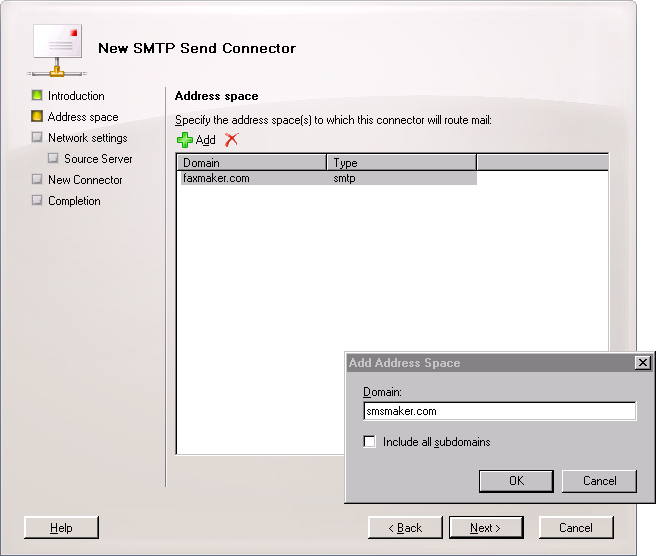Close the Add Address Space dialog
This screenshot has width=656, height=556.
click(642, 363)
